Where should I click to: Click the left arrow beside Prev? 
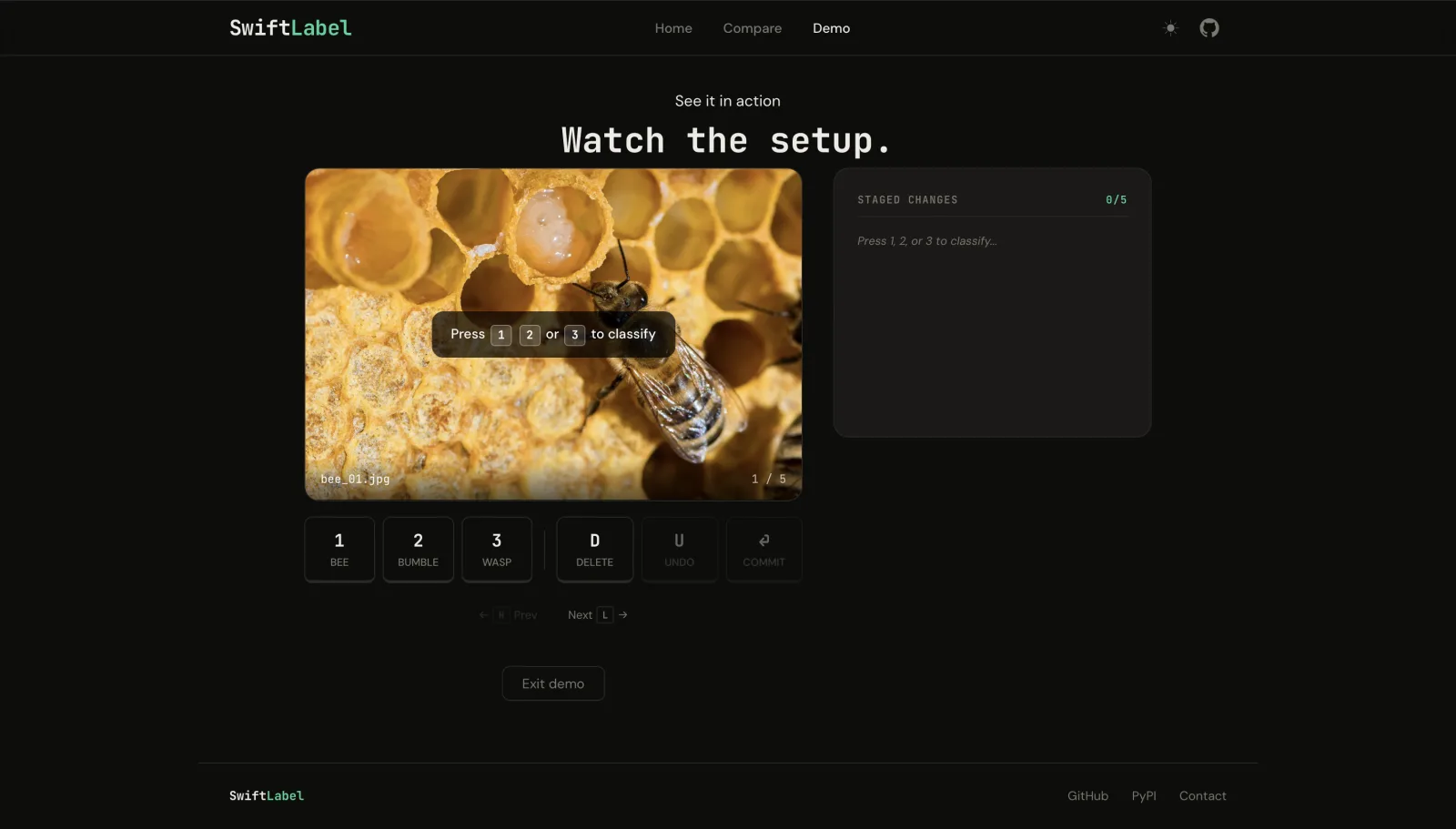(483, 615)
